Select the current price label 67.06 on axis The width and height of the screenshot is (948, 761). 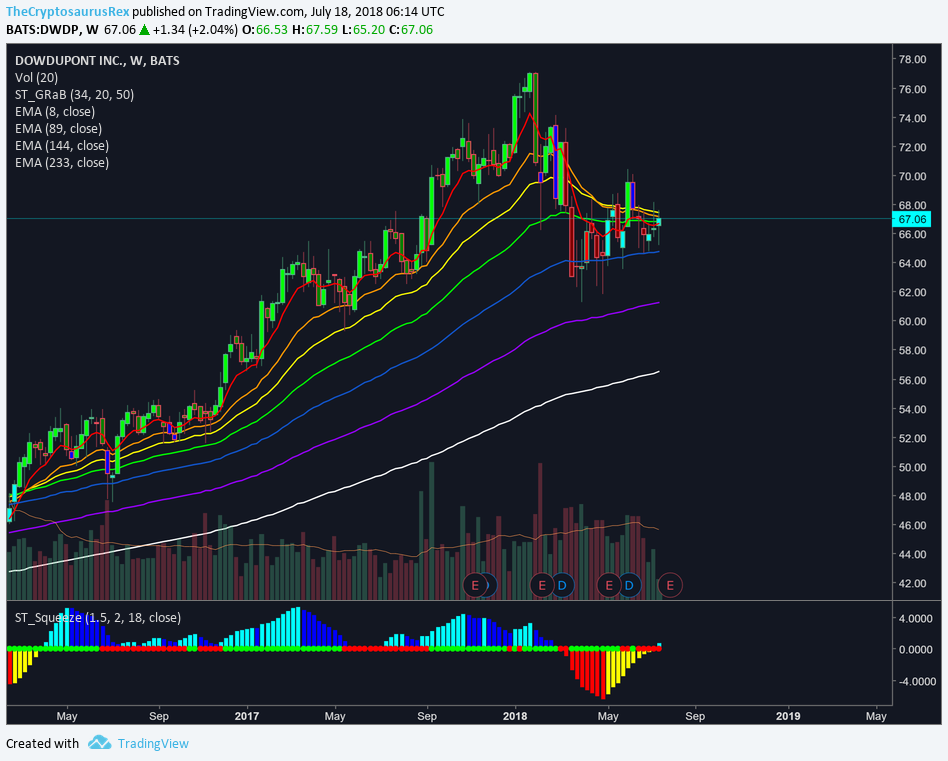click(912, 219)
